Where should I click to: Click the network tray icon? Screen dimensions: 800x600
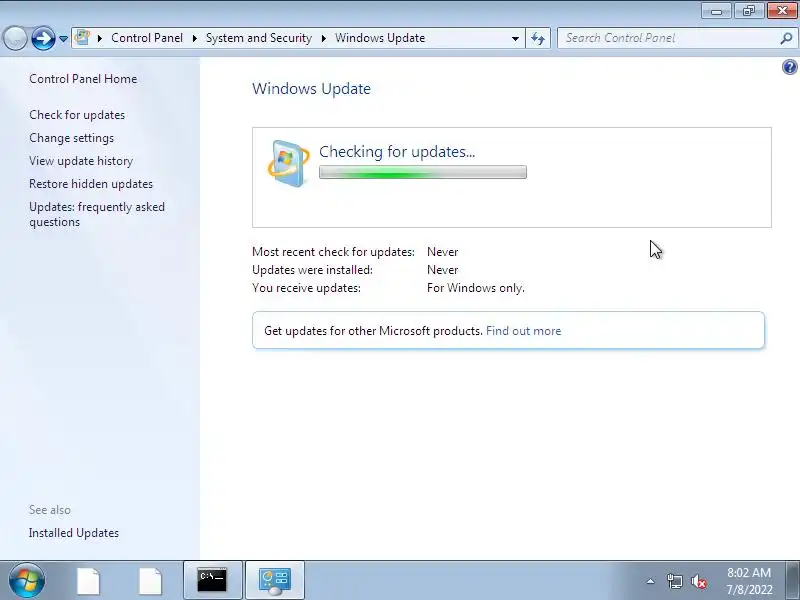(x=674, y=581)
